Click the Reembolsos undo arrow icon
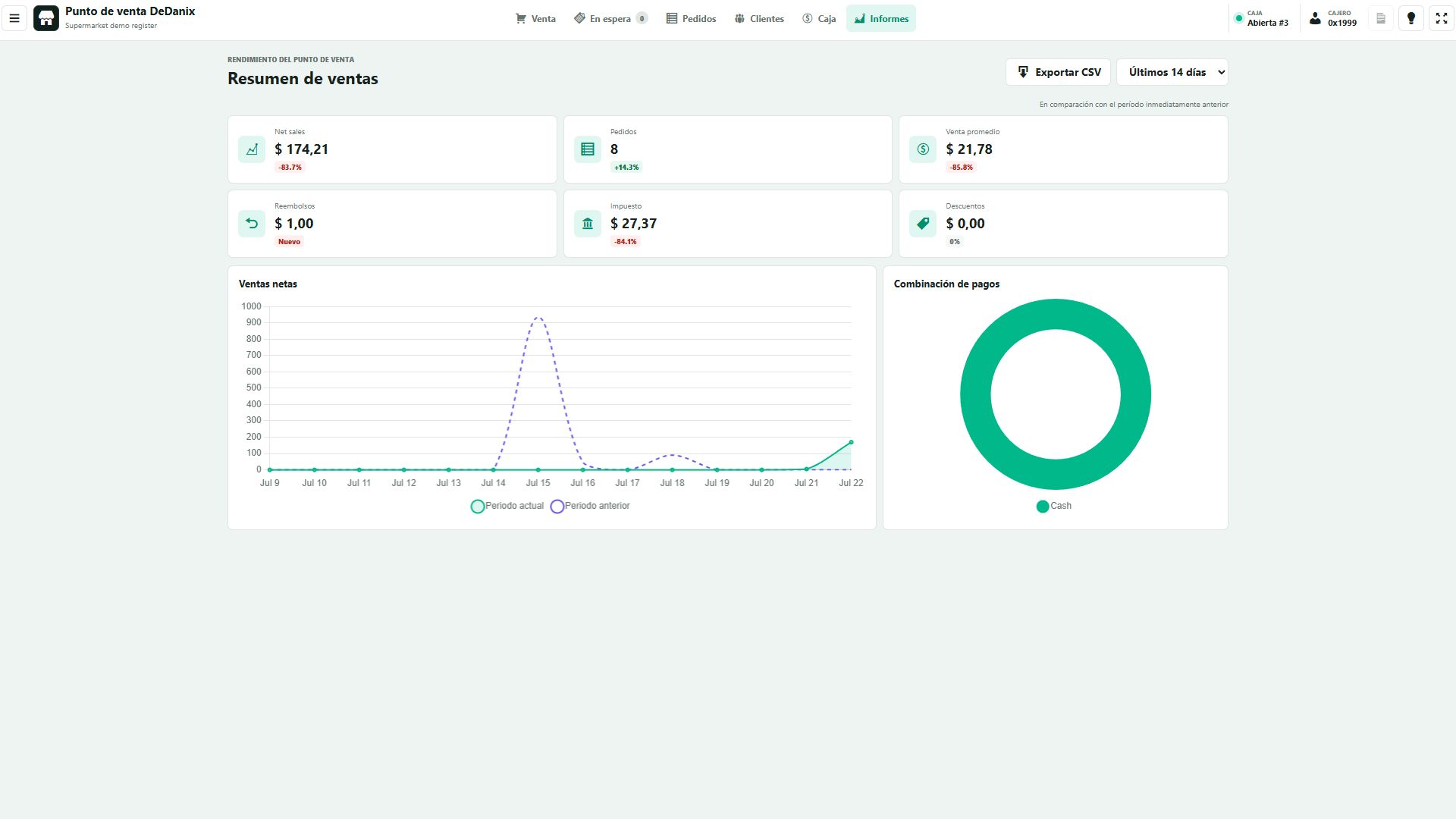Viewport: 1456px width, 819px height. (252, 224)
